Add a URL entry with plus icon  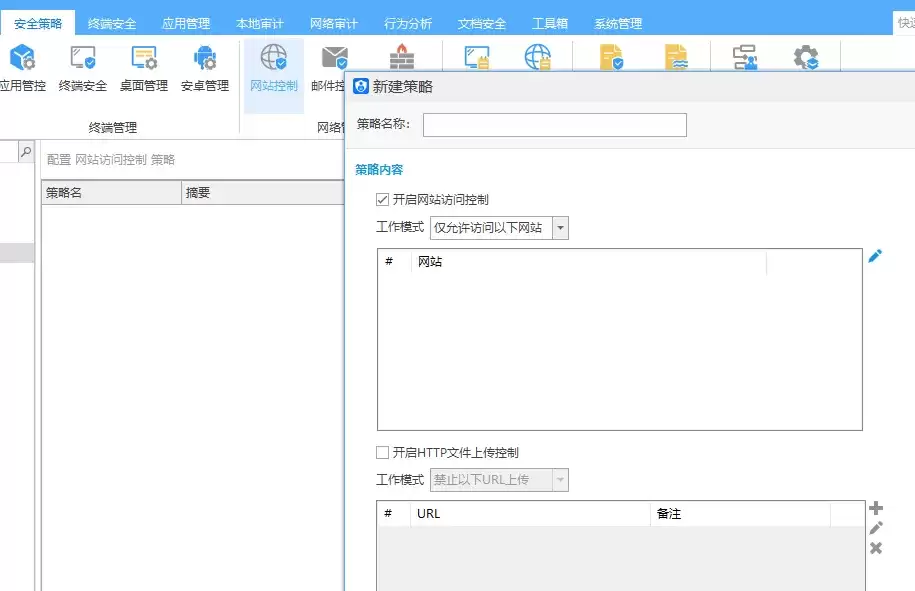875,508
